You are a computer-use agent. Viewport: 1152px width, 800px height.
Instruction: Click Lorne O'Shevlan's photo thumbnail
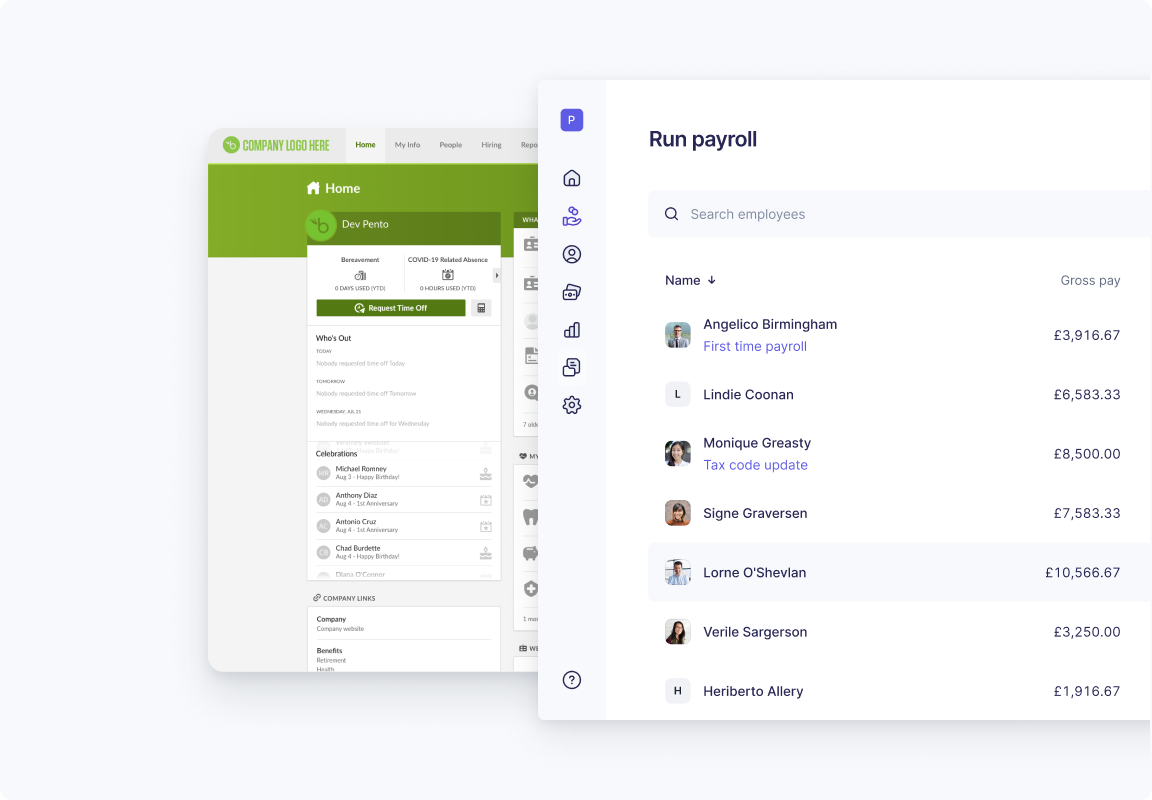click(x=677, y=572)
